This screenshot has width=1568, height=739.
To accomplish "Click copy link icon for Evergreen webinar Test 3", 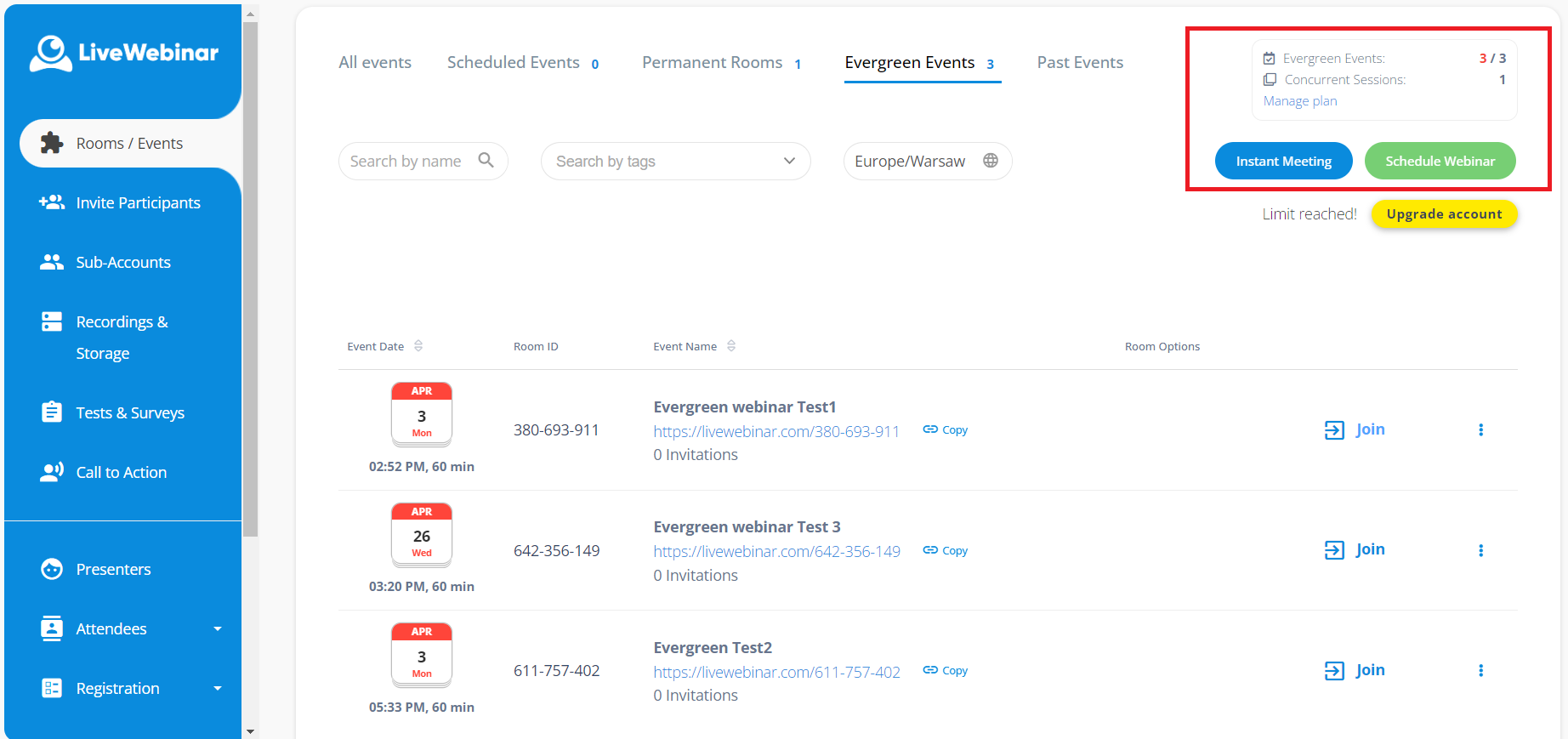I will (x=930, y=551).
